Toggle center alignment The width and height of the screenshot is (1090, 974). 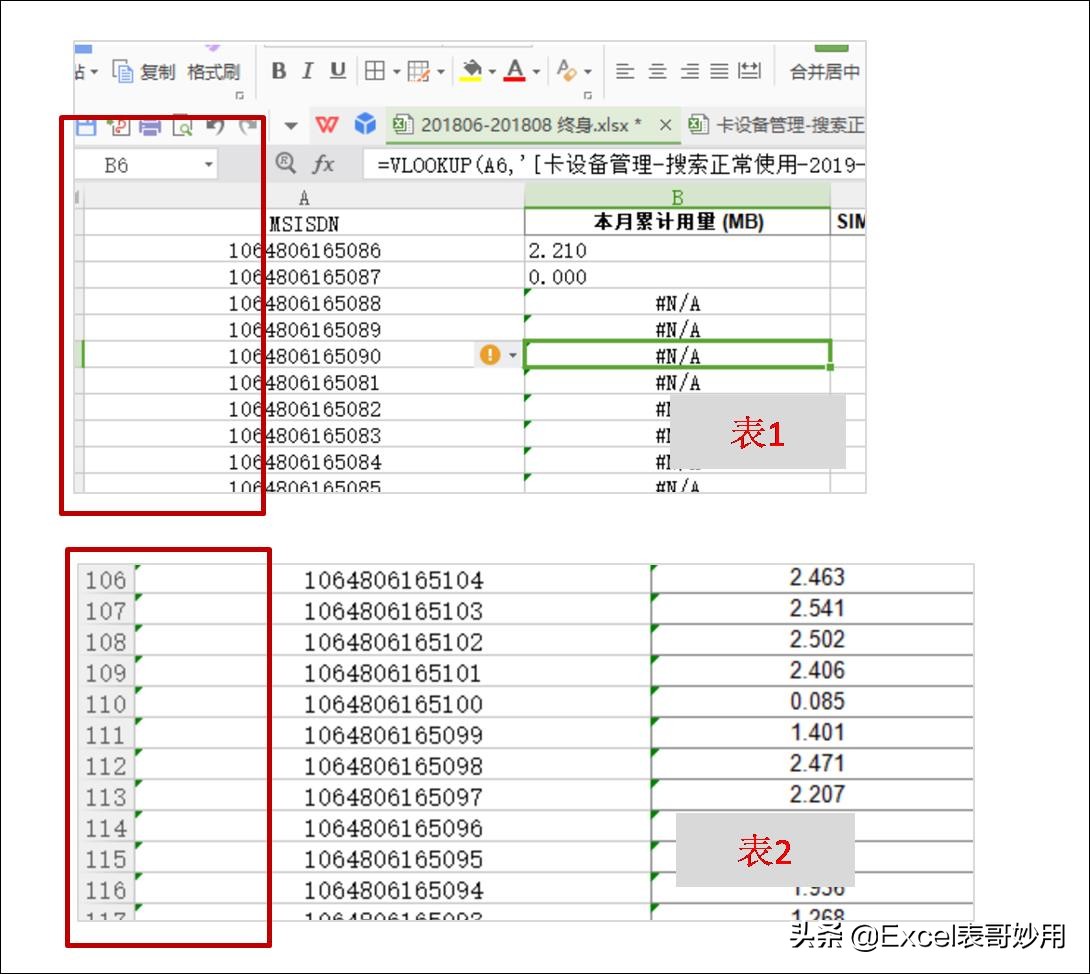657,69
